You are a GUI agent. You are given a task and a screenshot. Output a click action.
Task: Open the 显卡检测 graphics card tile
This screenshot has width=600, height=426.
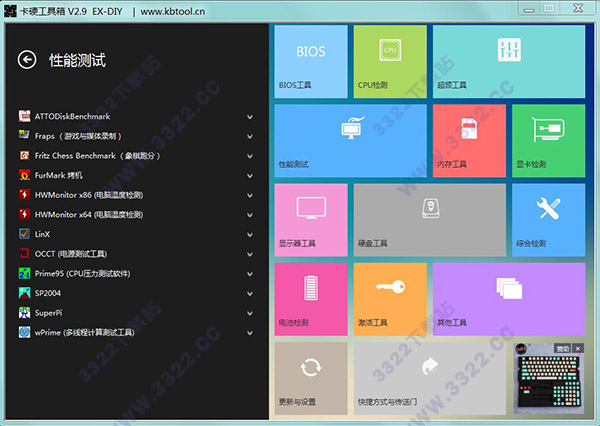[x=548, y=141]
